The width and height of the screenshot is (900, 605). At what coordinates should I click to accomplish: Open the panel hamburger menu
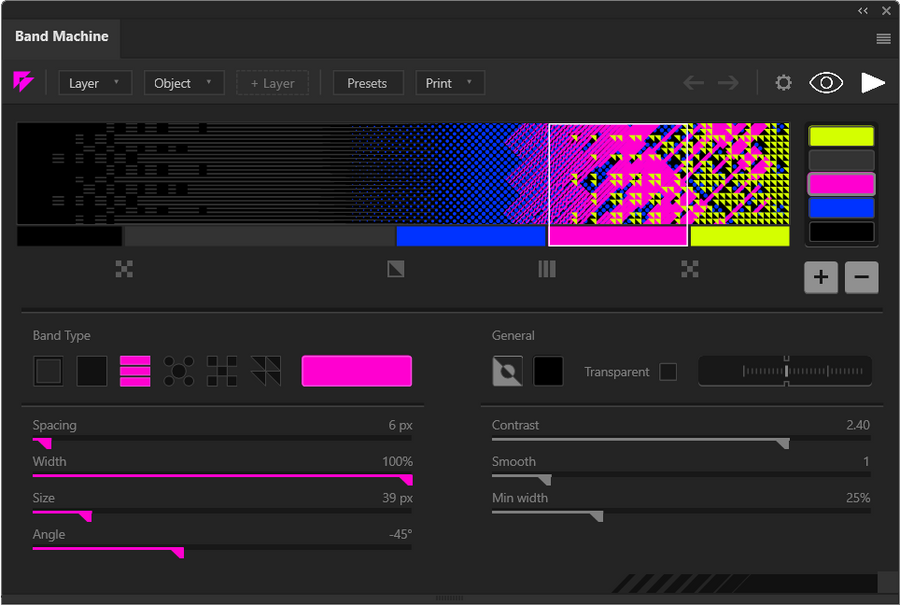click(883, 38)
